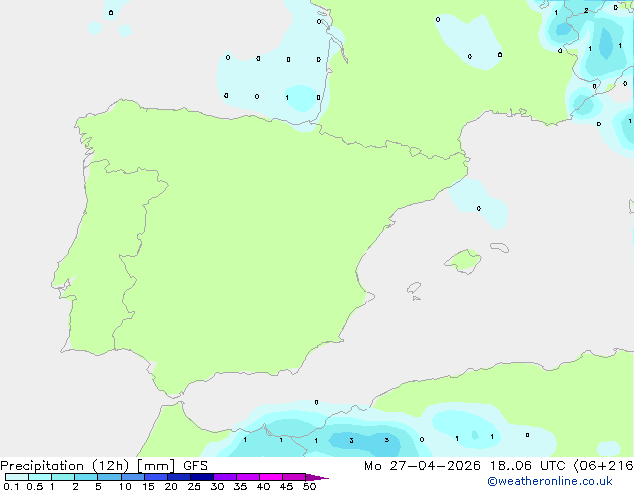The width and height of the screenshot is (634, 490).
Task: Click the legend label '25'
Action: pos(194,486)
